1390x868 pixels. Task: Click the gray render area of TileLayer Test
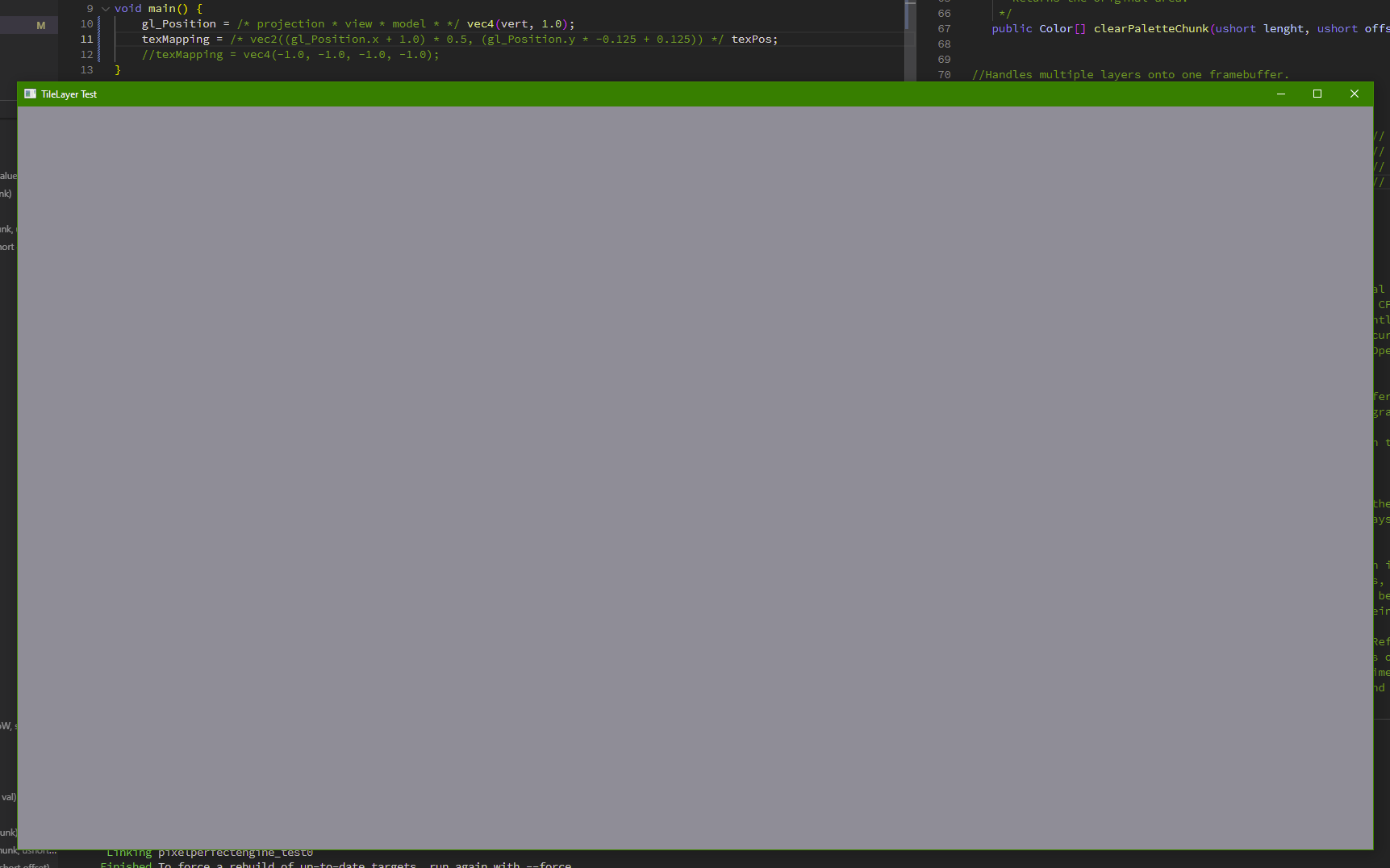tap(694, 476)
